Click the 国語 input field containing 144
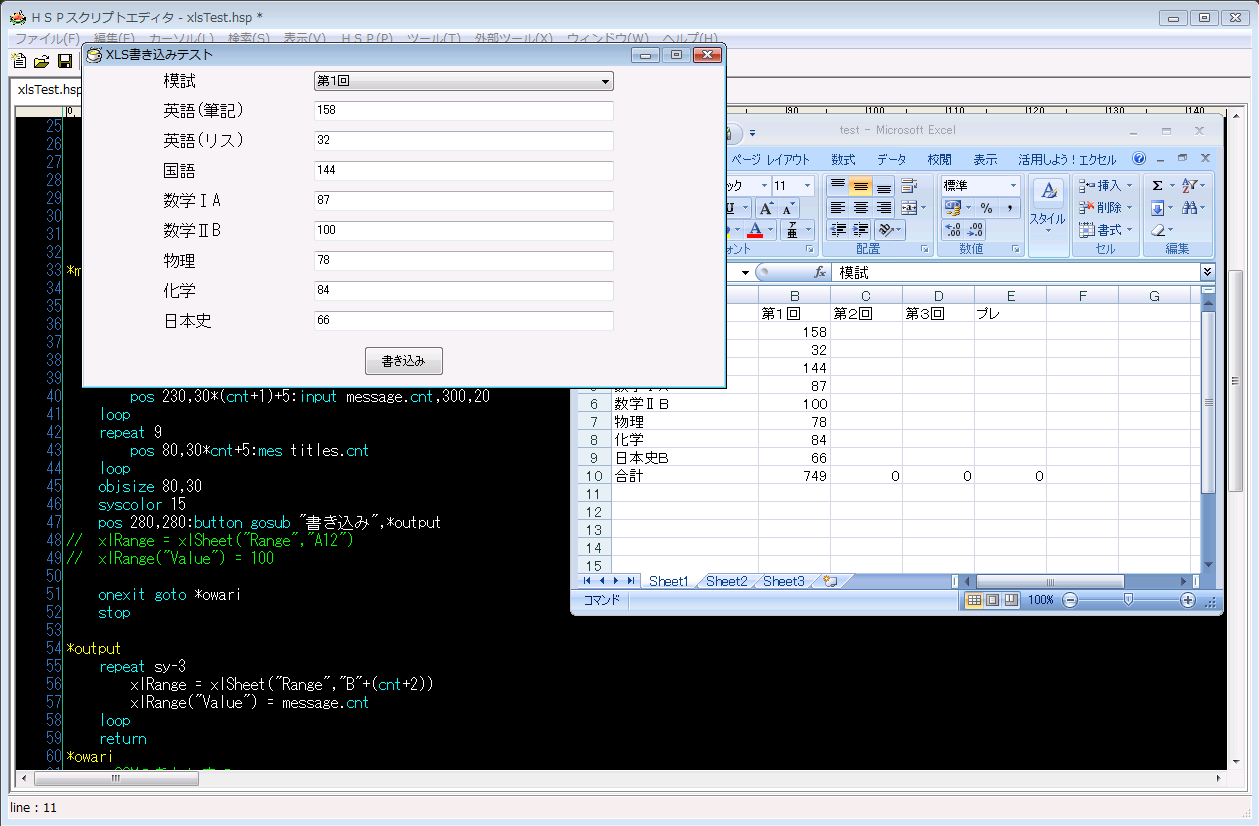Screen dimensions: 1259x826 [x=463, y=170]
